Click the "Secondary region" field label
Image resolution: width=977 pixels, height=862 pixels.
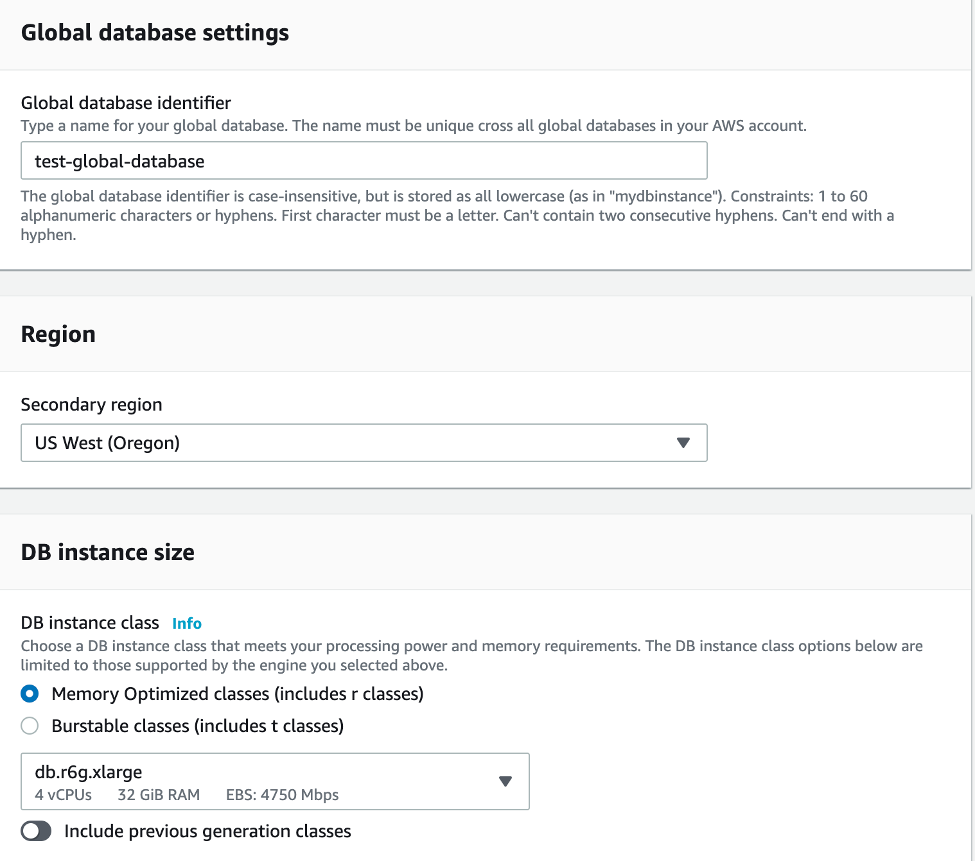[91, 405]
